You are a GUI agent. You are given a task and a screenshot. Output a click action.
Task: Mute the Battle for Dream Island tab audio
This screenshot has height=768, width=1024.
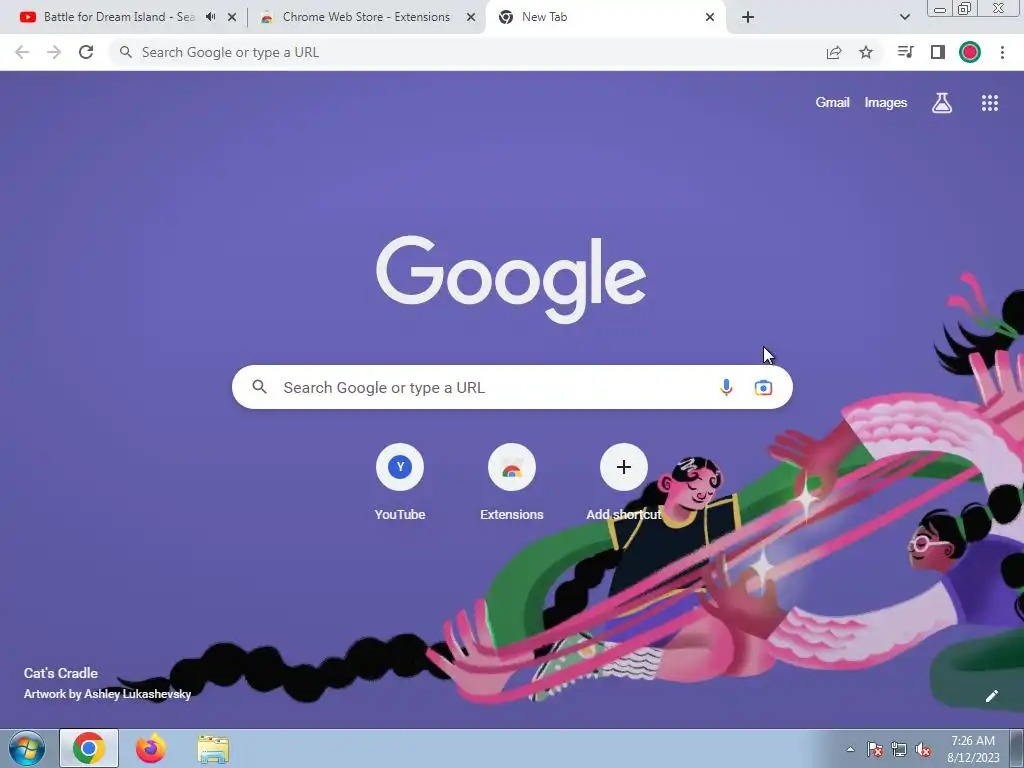210,17
